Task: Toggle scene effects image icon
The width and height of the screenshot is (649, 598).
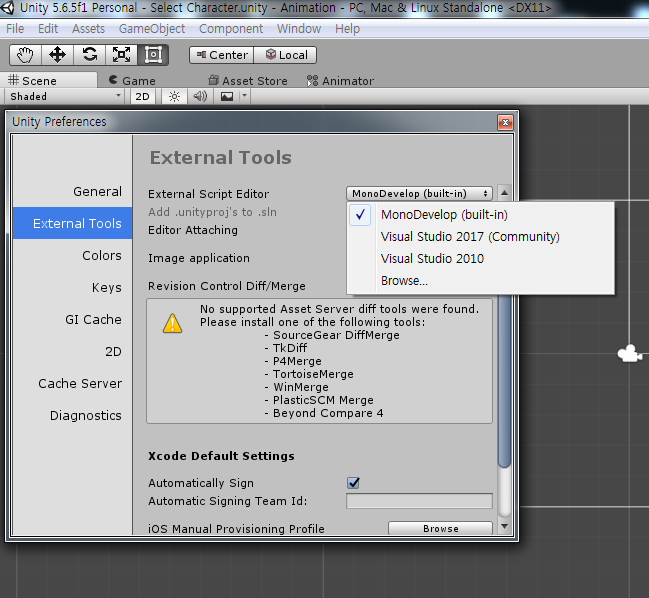Action: coord(227,96)
